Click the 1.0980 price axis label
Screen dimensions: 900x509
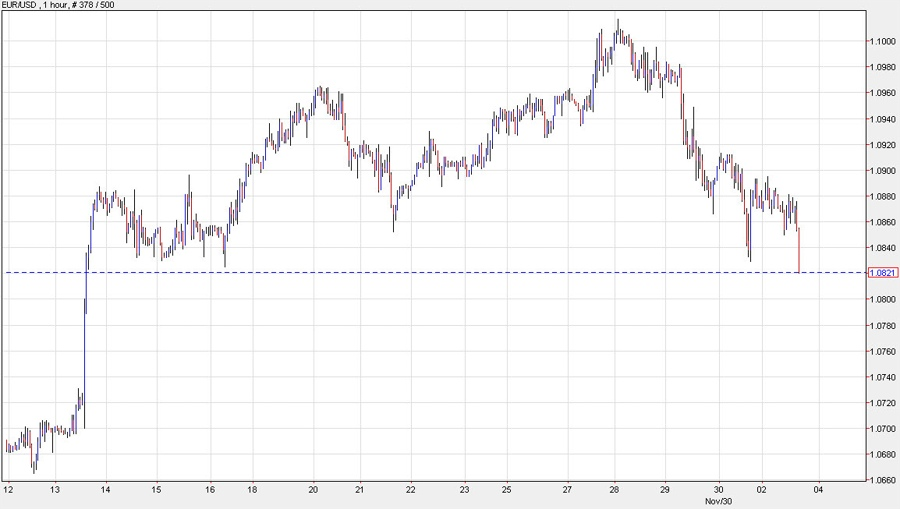(x=883, y=67)
